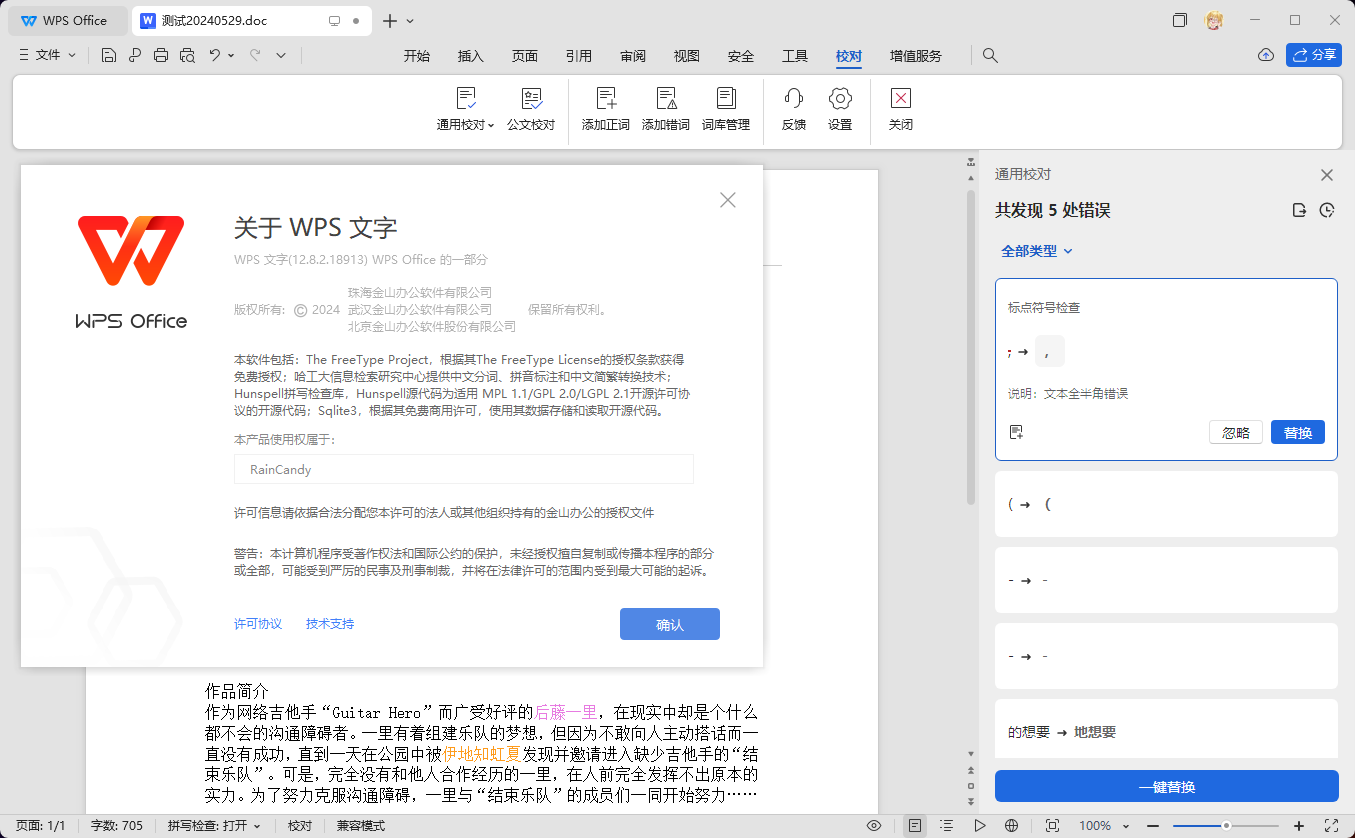Click the Save icon in quick access toolbar
Viewport: 1355px width, 838px height.
(109, 56)
